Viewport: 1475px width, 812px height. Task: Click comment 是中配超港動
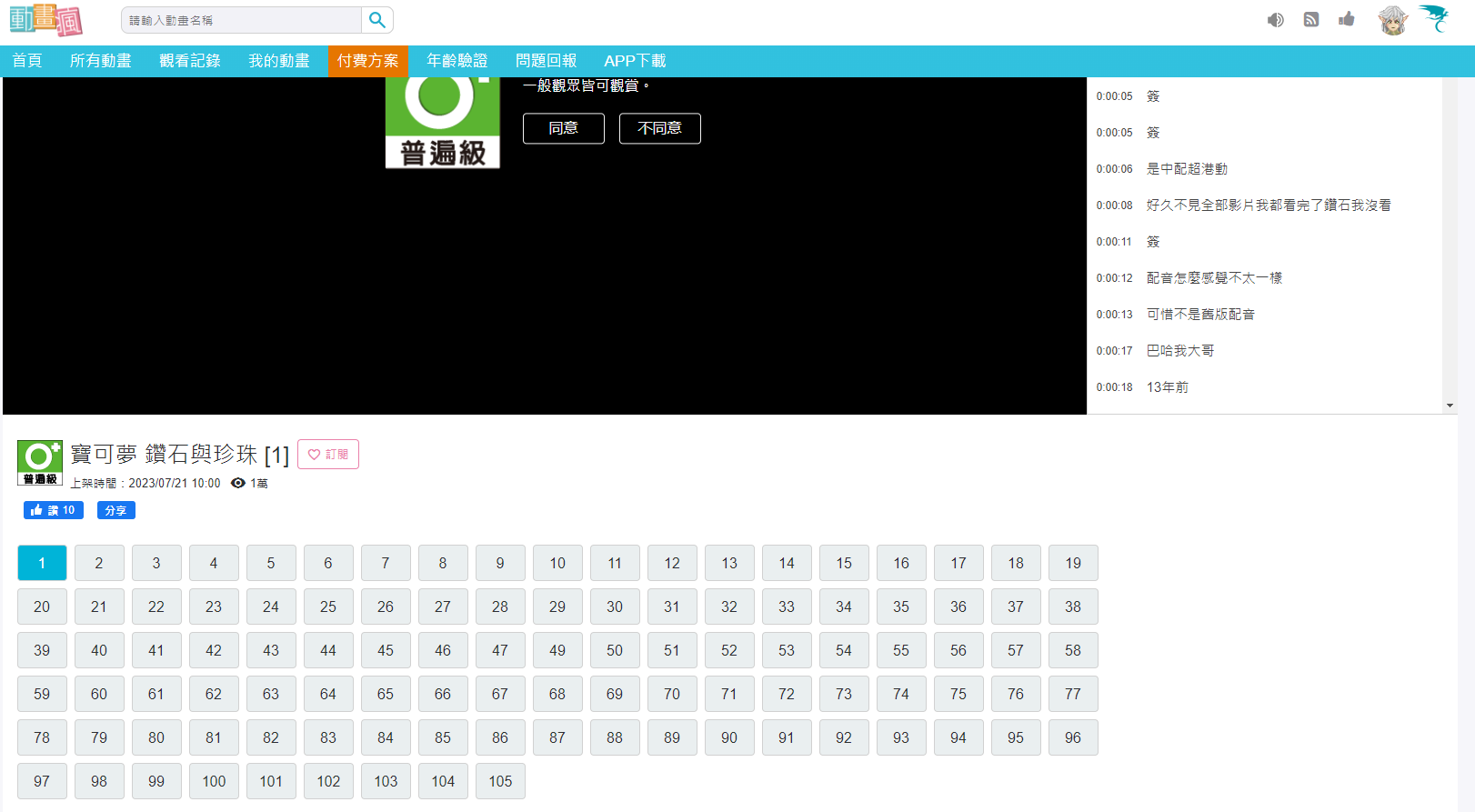[x=1187, y=169]
